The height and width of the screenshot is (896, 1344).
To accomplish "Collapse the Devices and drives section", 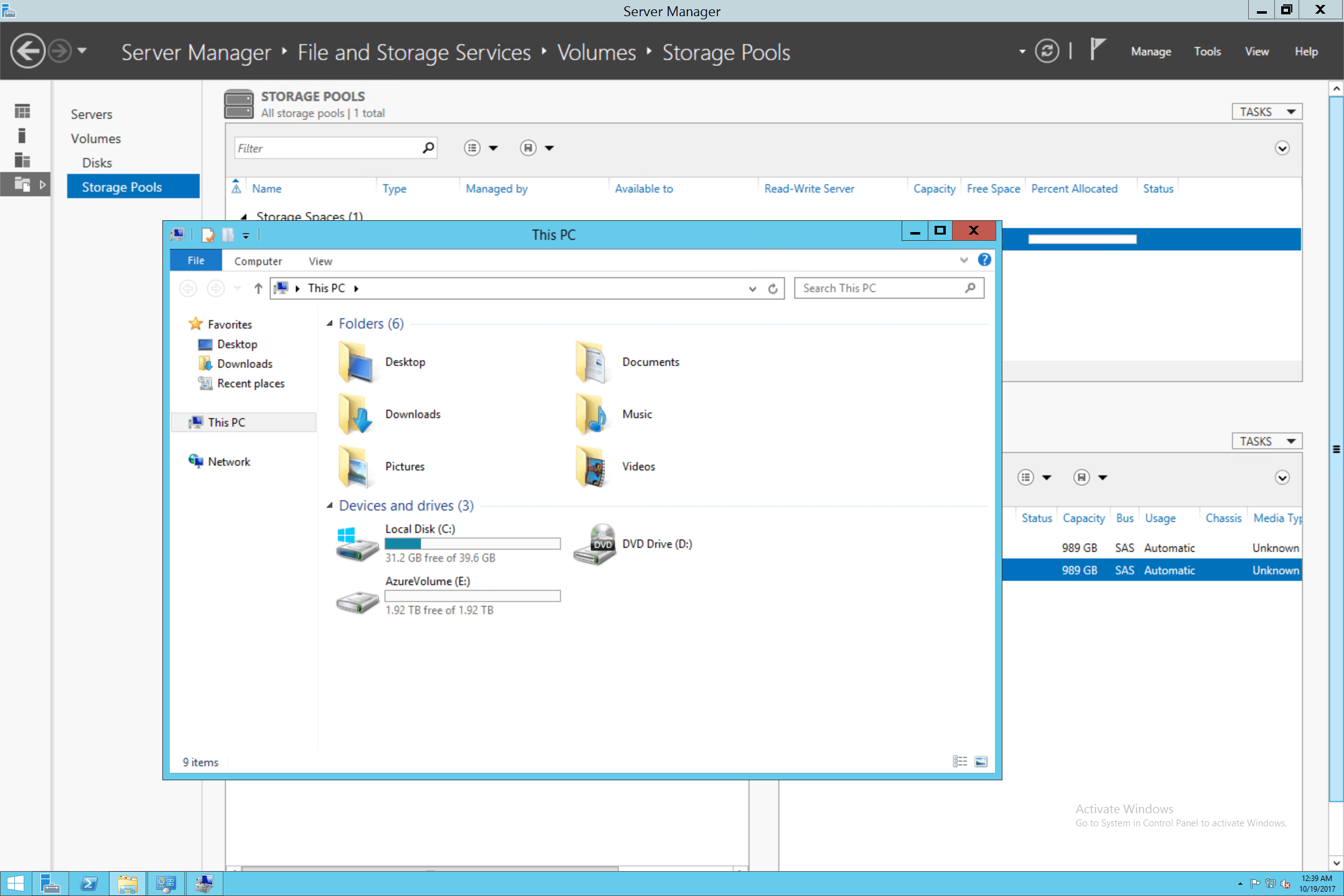I will (330, 505).
